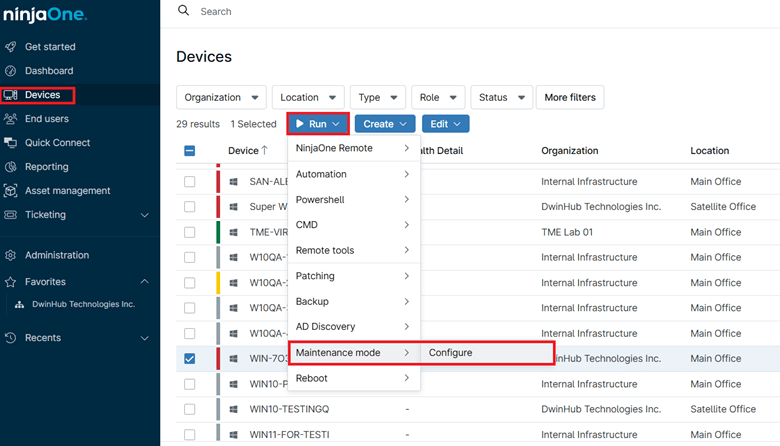Image resolution: width=780 pixels, height=446 pixels.
Task: Click the Run button
Action: click(x=318, y=124)
